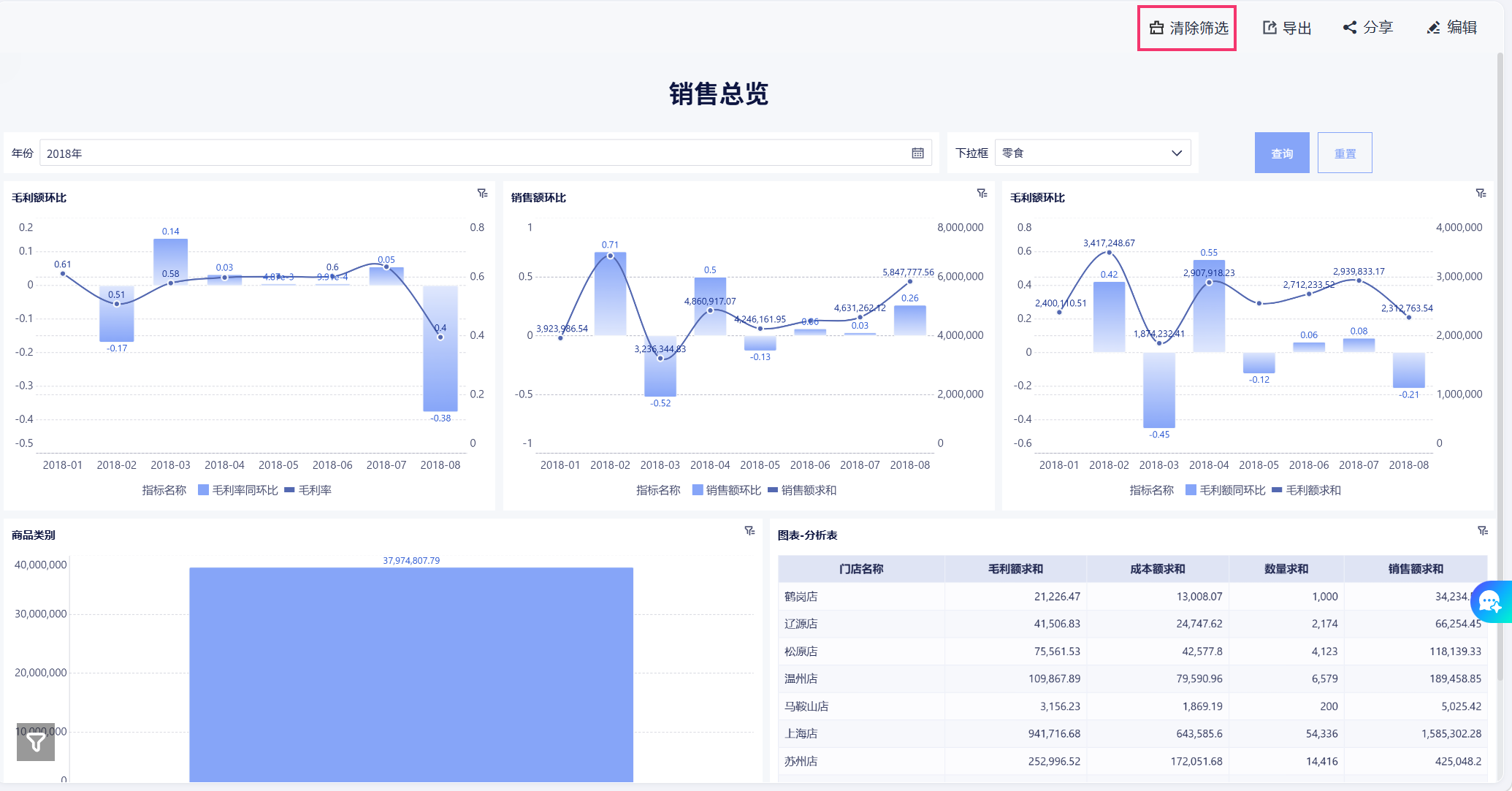Toggle the 销售额环比 legend entry
The image size is (1512, 791).
click(x=727, y=490)
